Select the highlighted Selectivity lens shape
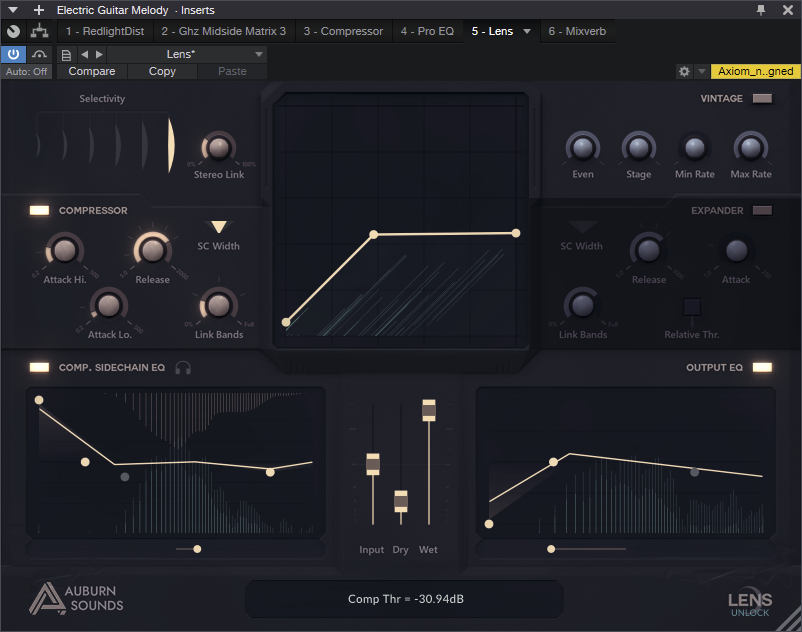Image resolution: width=802 pixels, height=632 pixels. coord(171,145)
